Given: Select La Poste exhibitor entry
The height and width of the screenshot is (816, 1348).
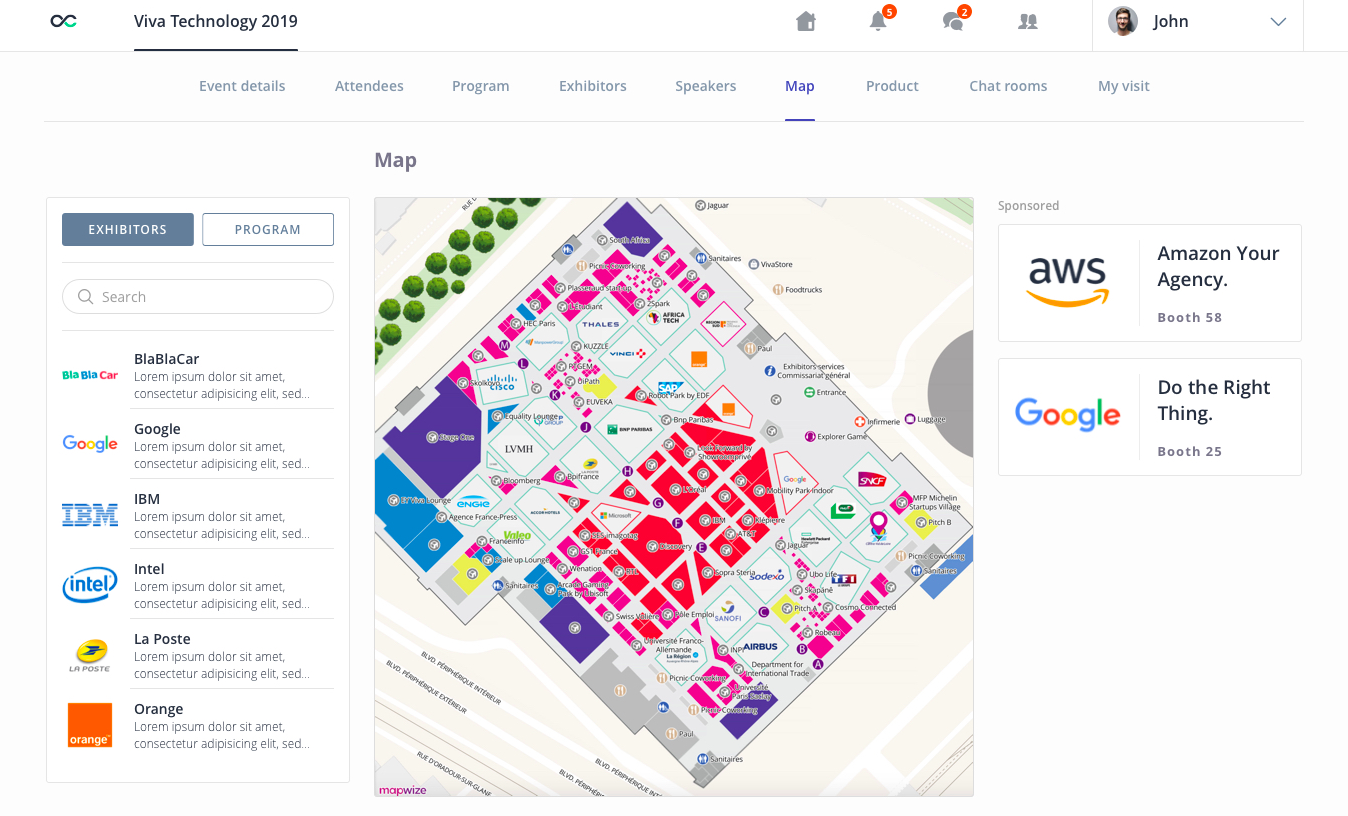Looking at the screenshot, I should tap(198, 655).
